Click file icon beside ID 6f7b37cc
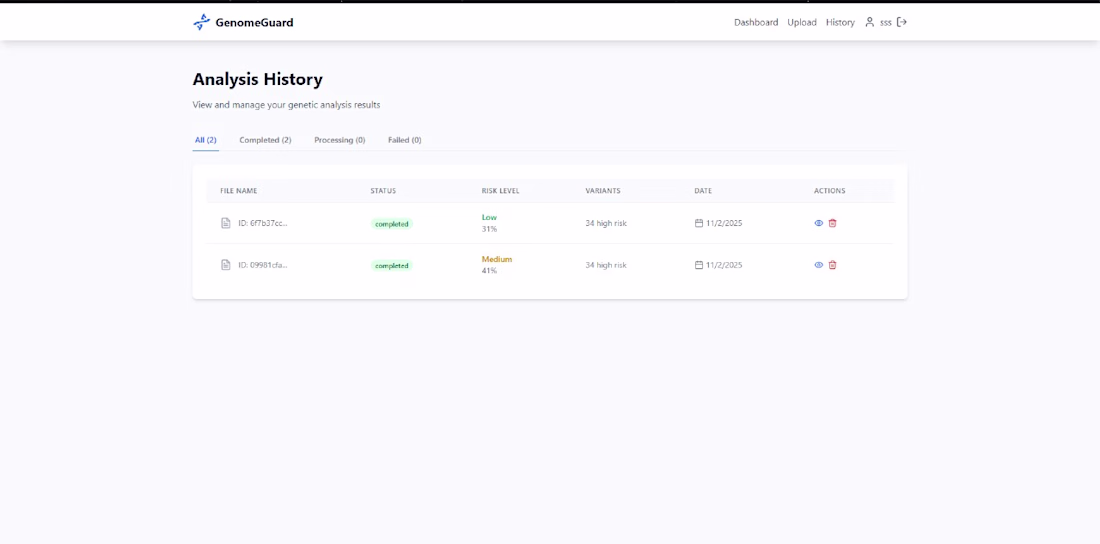This screenshot has height=544, width=1100. click(x=226, y=223)
